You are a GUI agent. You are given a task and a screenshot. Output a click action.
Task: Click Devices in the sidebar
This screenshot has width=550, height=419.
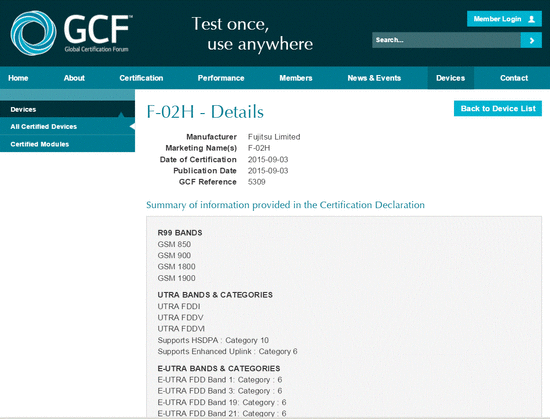(67, 109)
